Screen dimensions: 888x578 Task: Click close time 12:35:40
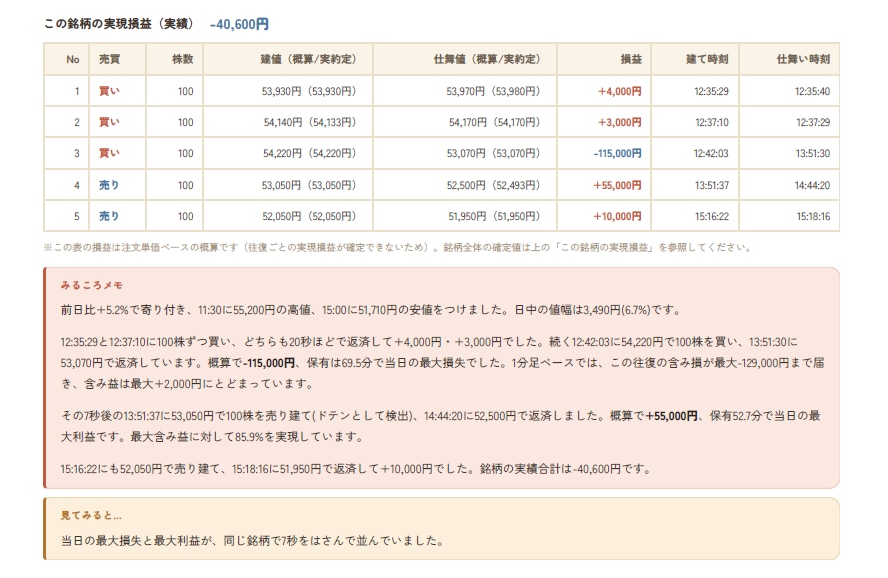(812, 91)
